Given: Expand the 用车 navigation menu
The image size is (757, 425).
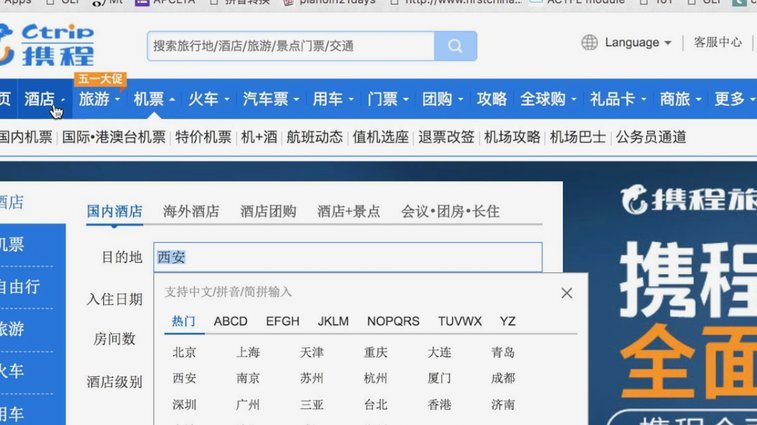Looking at the screenshot, I should click(333, 99).
